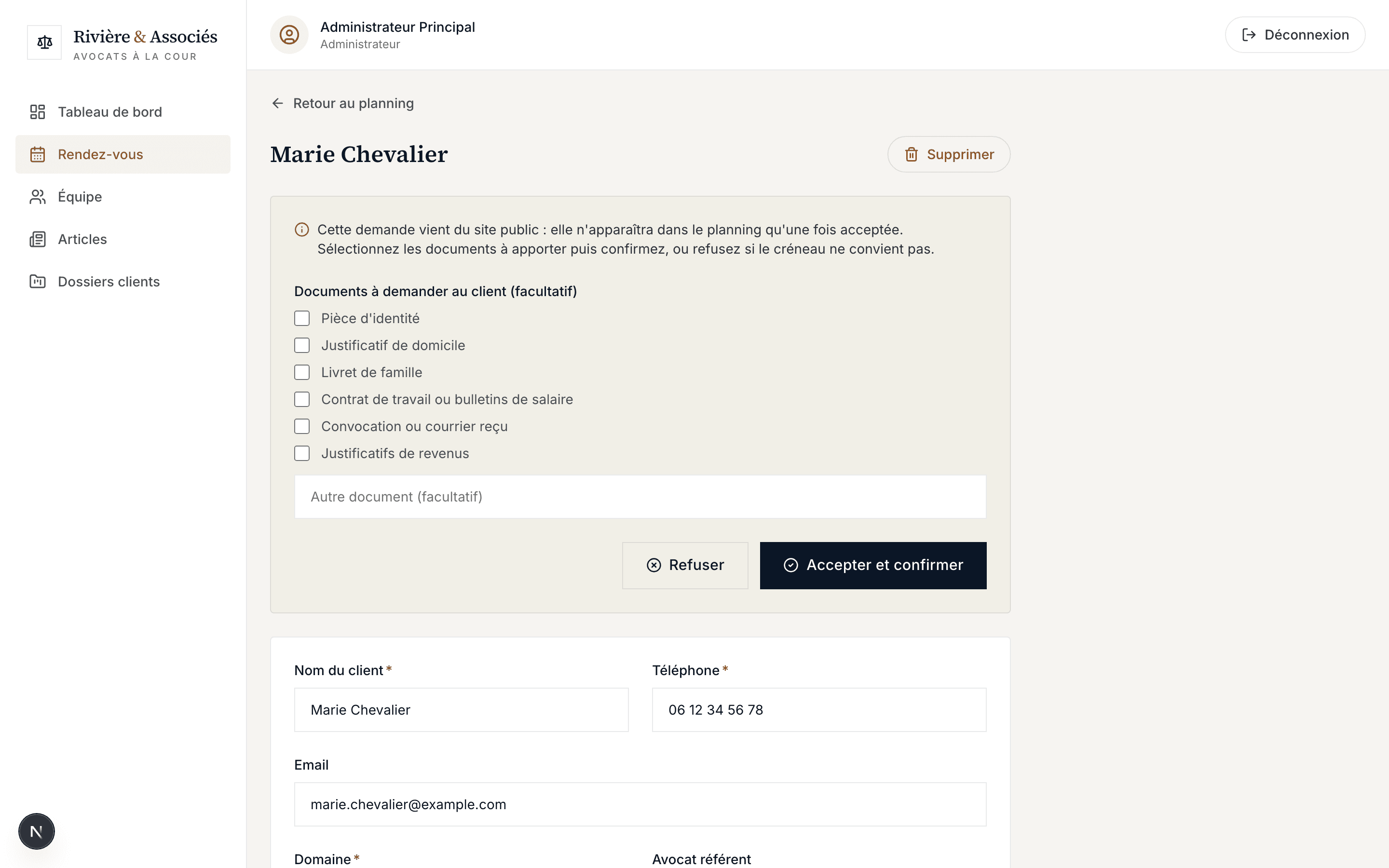Viewport: 1389px width, 868px height.
Task: Click the back arrow beside Retour au planning
Action: 278,103
